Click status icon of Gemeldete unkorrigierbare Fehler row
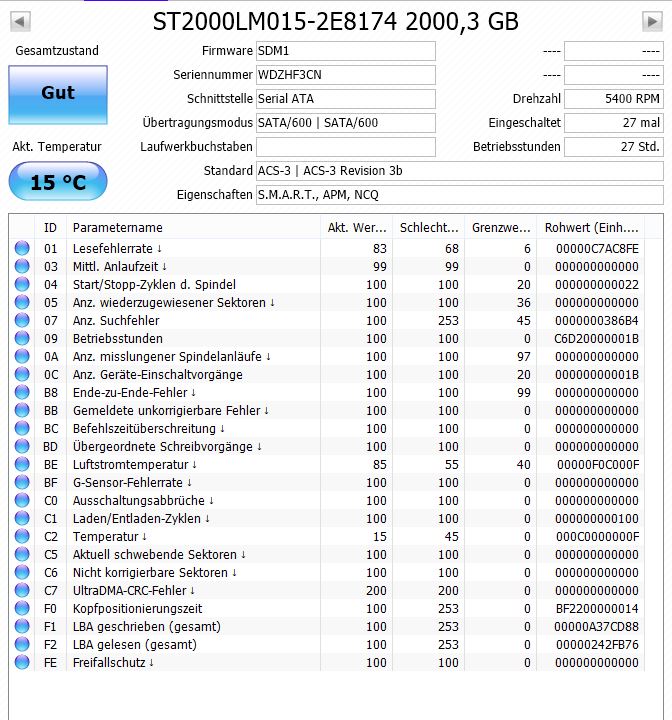Screen dimensions: 672x720 [22, 410]
